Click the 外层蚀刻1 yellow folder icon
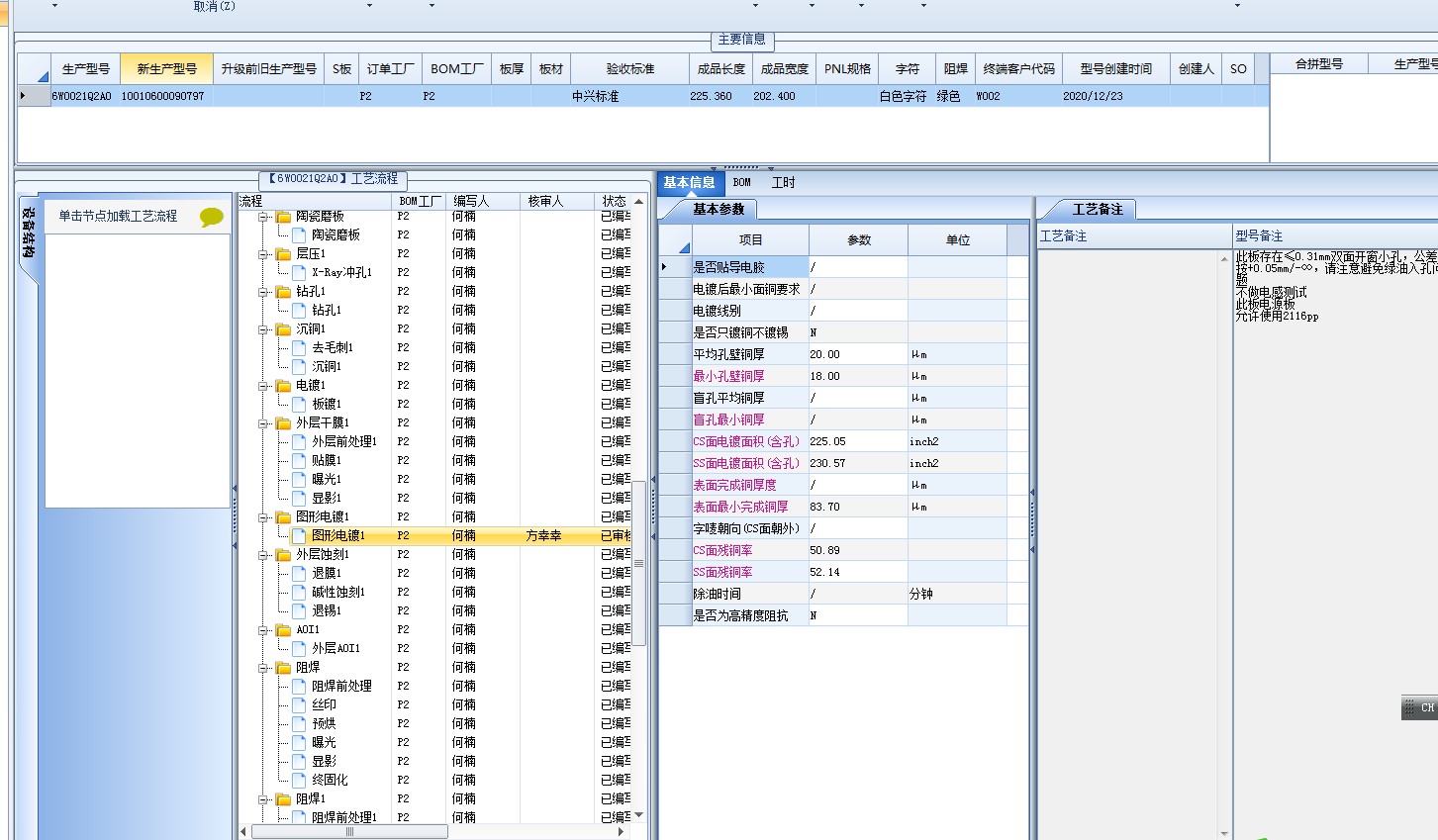The image size is (1438, 840). [283, 554]
